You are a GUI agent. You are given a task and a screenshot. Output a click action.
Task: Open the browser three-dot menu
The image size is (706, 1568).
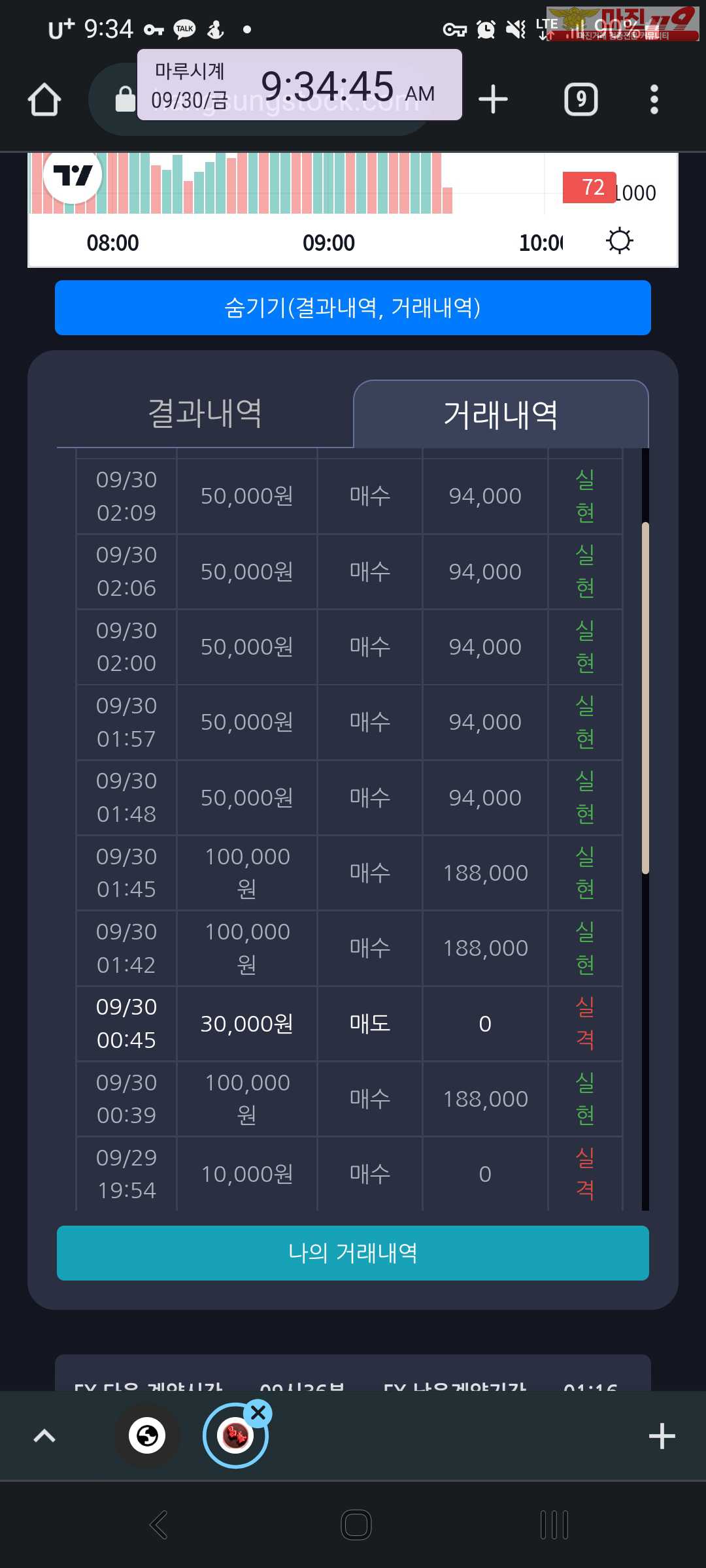(654, 99)
